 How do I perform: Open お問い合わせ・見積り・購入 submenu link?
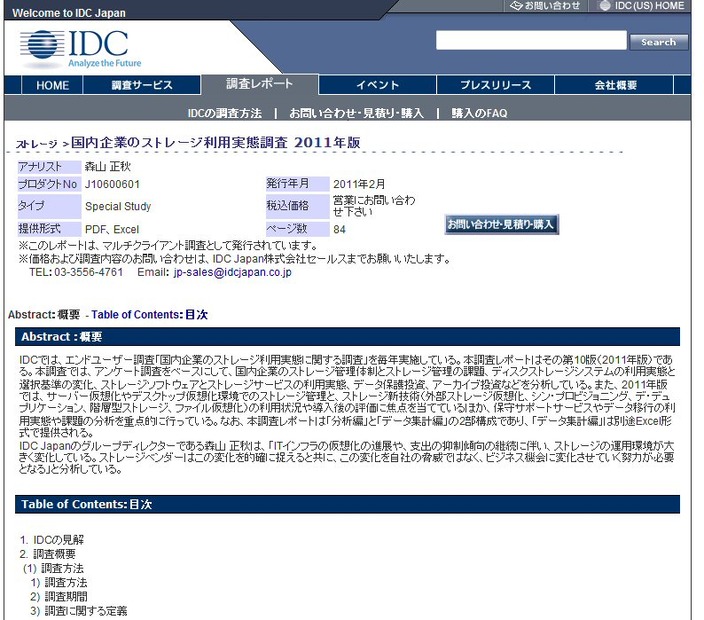coord(356,113)
